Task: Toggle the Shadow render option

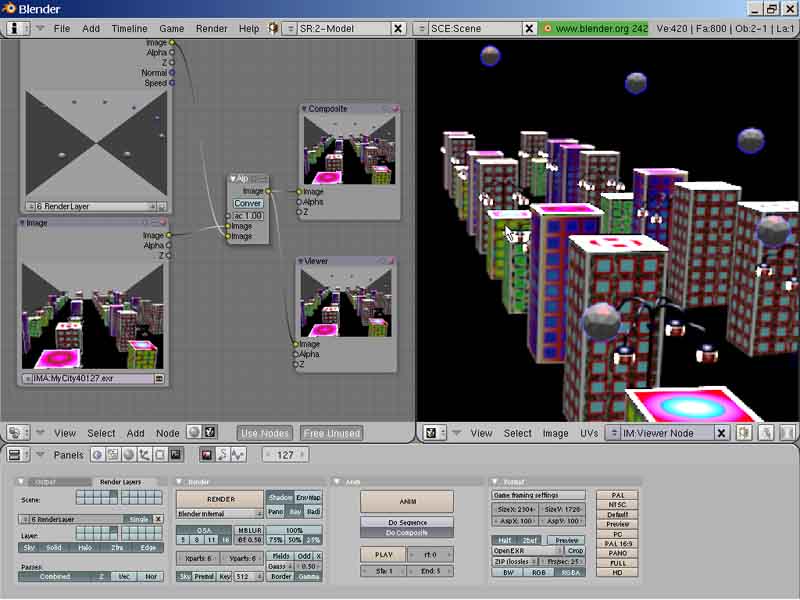Action: (x=280, y=497)
